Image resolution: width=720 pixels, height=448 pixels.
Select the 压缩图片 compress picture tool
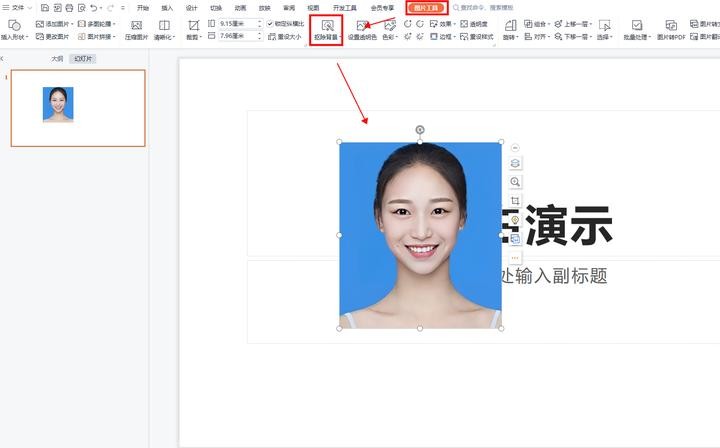point(136,29)
